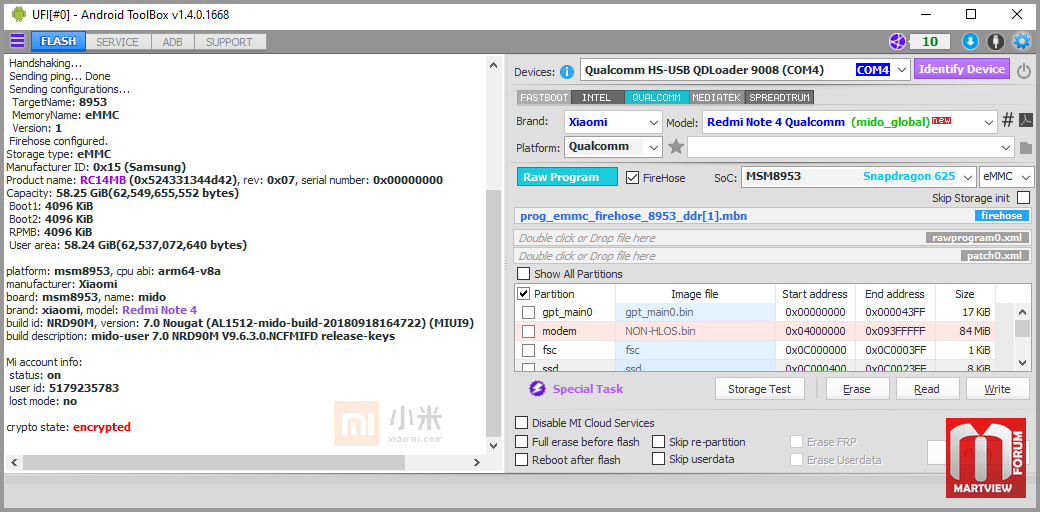1040x512 pixels.
Task: Uncheck the Partition header checkbox
Action: click(x=523, y=294)
